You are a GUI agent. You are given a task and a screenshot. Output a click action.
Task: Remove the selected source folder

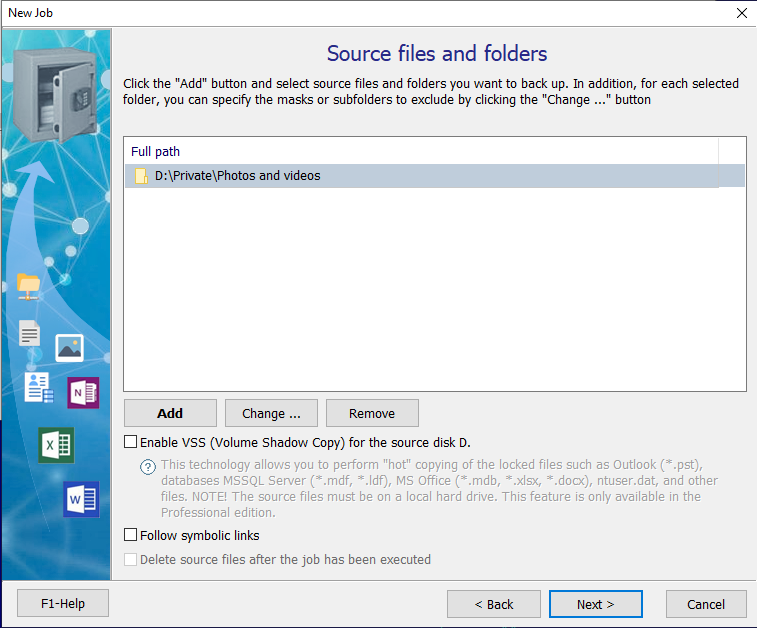(x=372, y=413)
